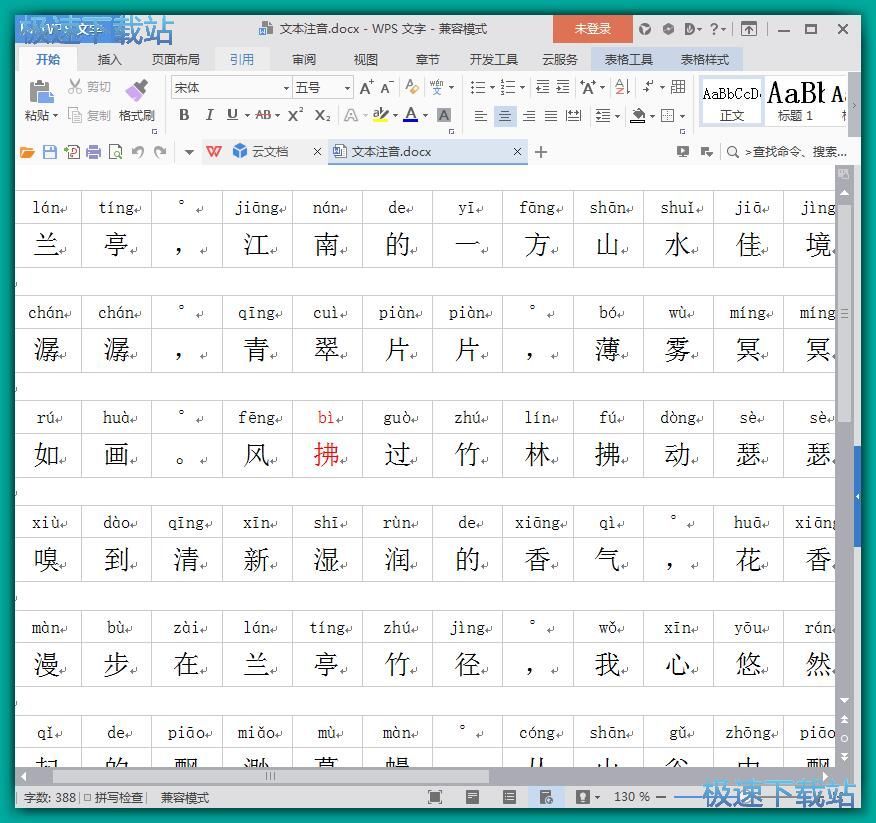Add new document tab plus button
Screen dimensions: 876x823
click(x=541, y=152)
